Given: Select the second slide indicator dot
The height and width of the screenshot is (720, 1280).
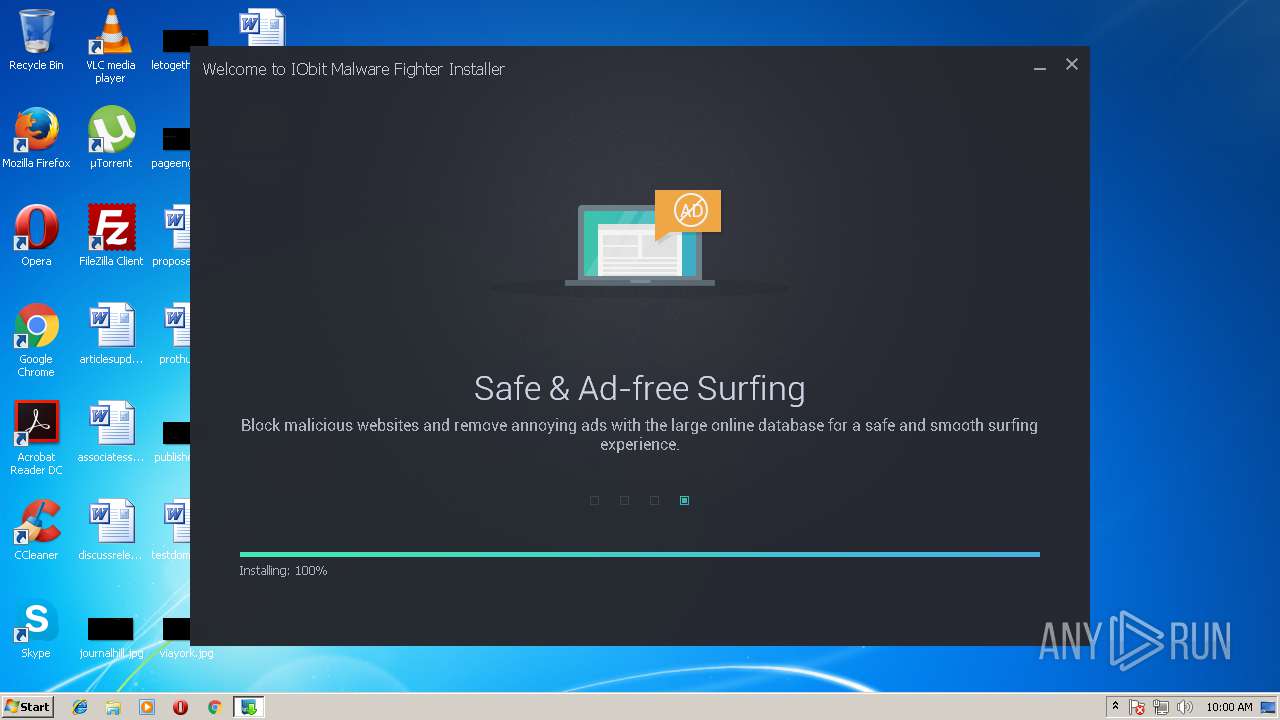Looking at the screenshot, I should click(x=624, y=500).
